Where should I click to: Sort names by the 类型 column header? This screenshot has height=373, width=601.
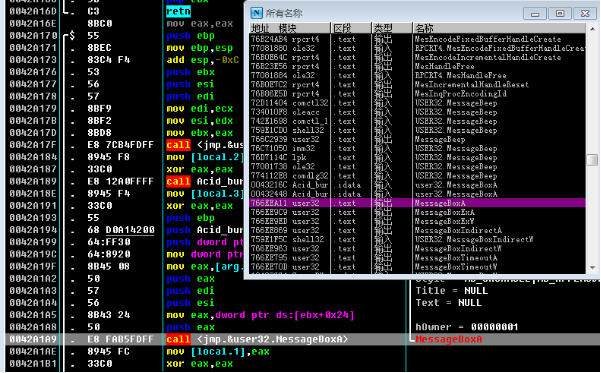click(392, 28)
